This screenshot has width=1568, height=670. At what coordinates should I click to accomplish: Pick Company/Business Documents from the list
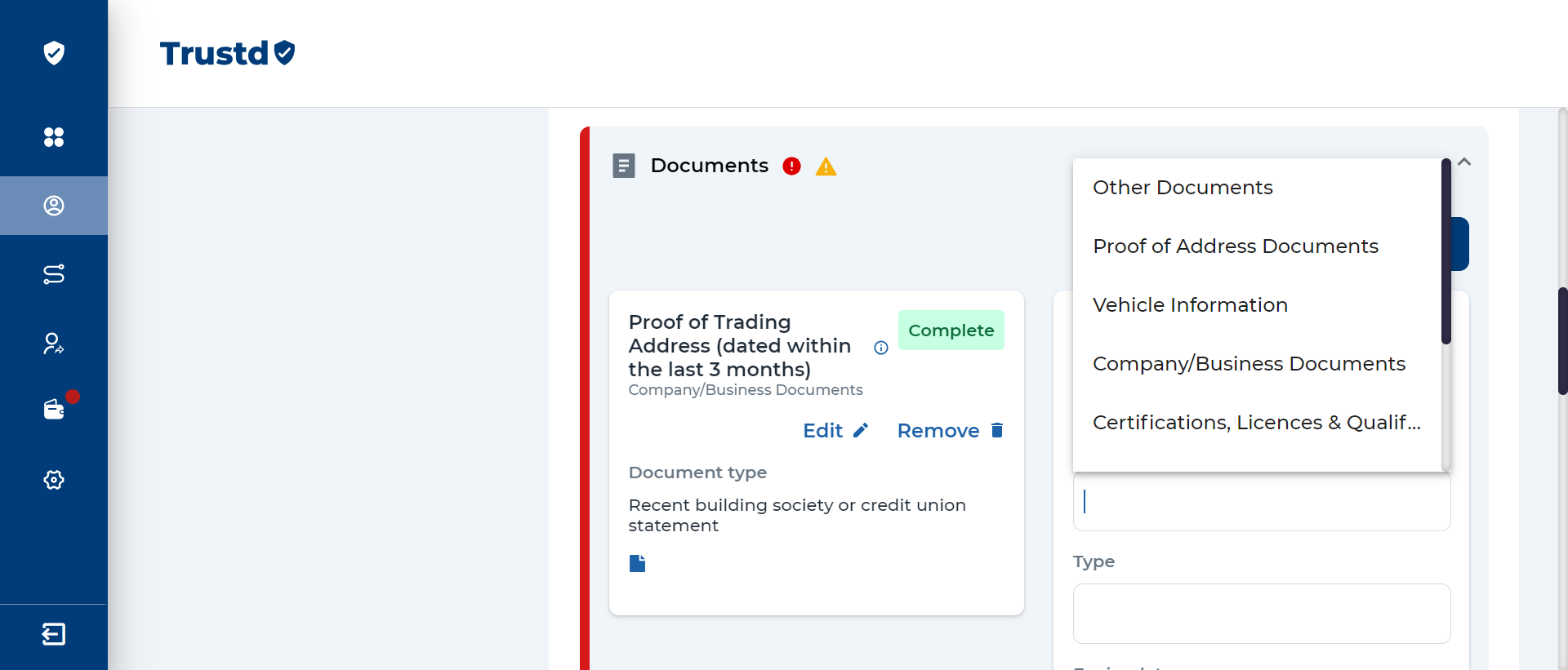click(1249, 364)
